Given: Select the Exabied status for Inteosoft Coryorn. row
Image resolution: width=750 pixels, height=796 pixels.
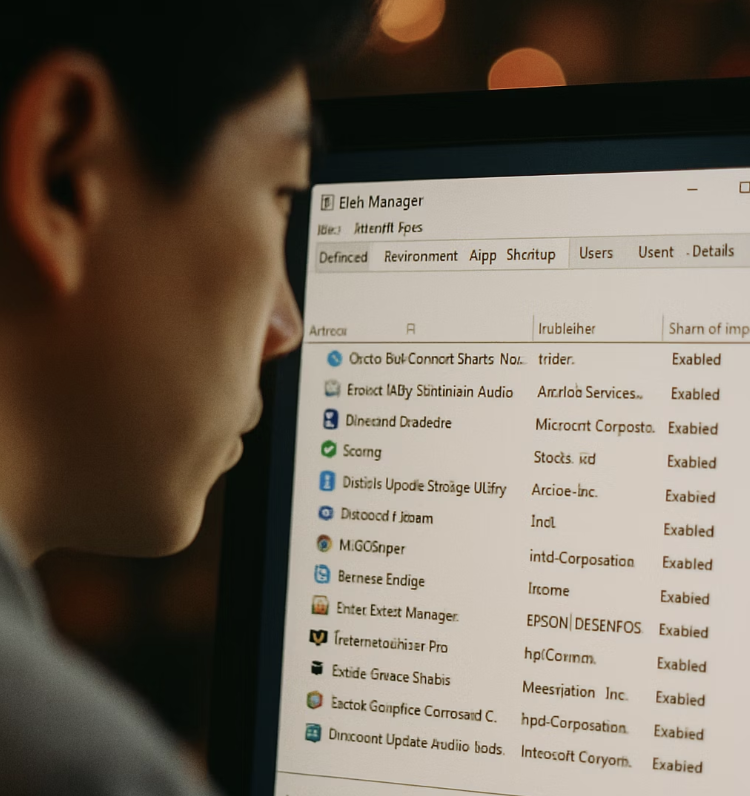Looking at the screenshot, I should [x=677, y=766].
